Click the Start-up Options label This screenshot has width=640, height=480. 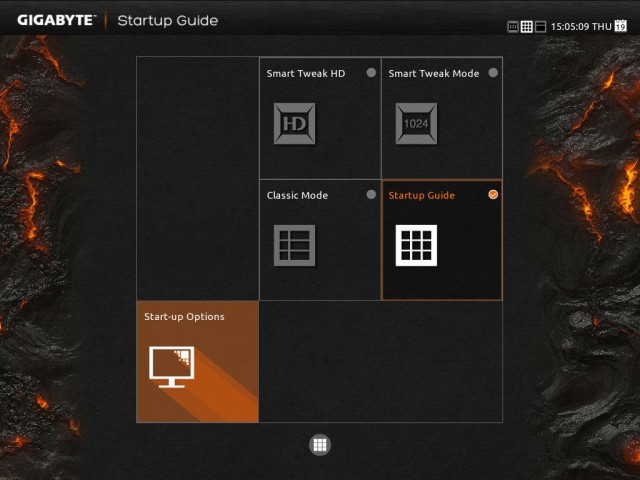point(184,317)
